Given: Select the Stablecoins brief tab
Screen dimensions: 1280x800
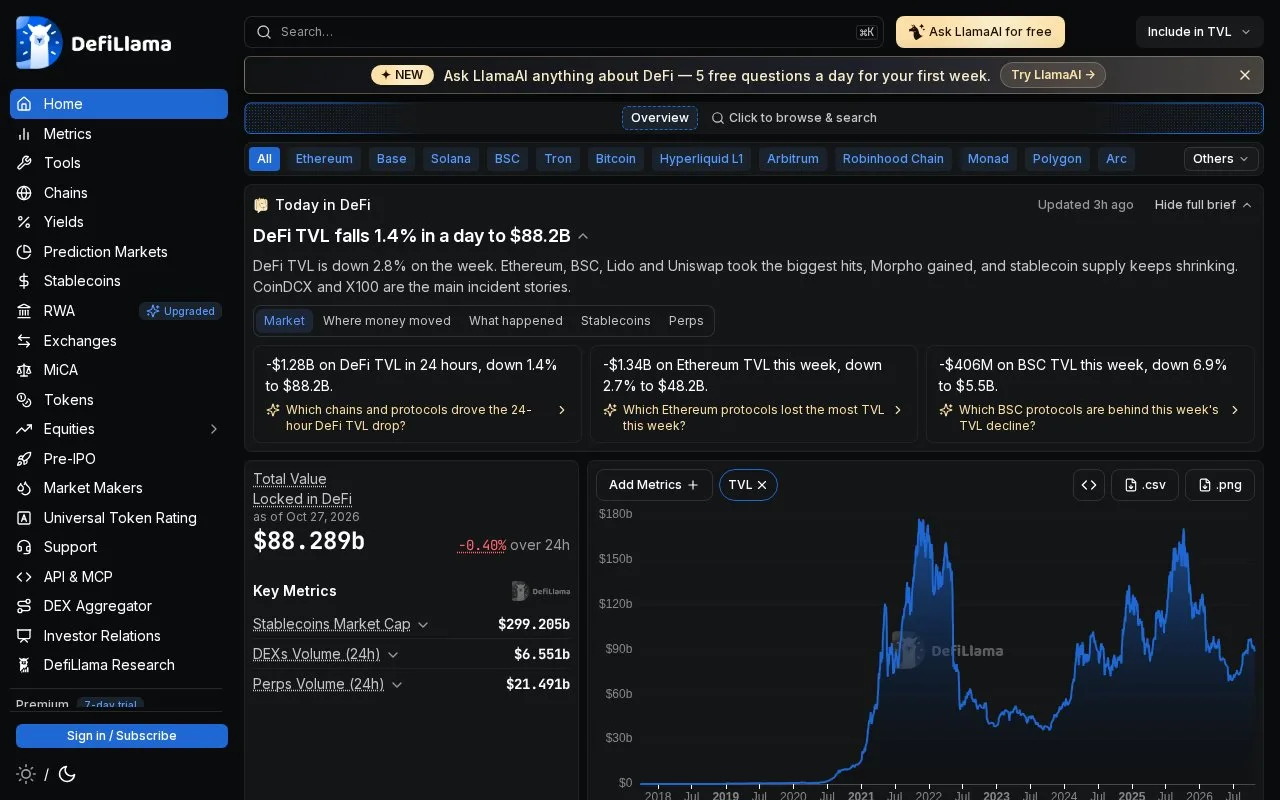Looking at the screenshot, I should (x=616, y=321).
